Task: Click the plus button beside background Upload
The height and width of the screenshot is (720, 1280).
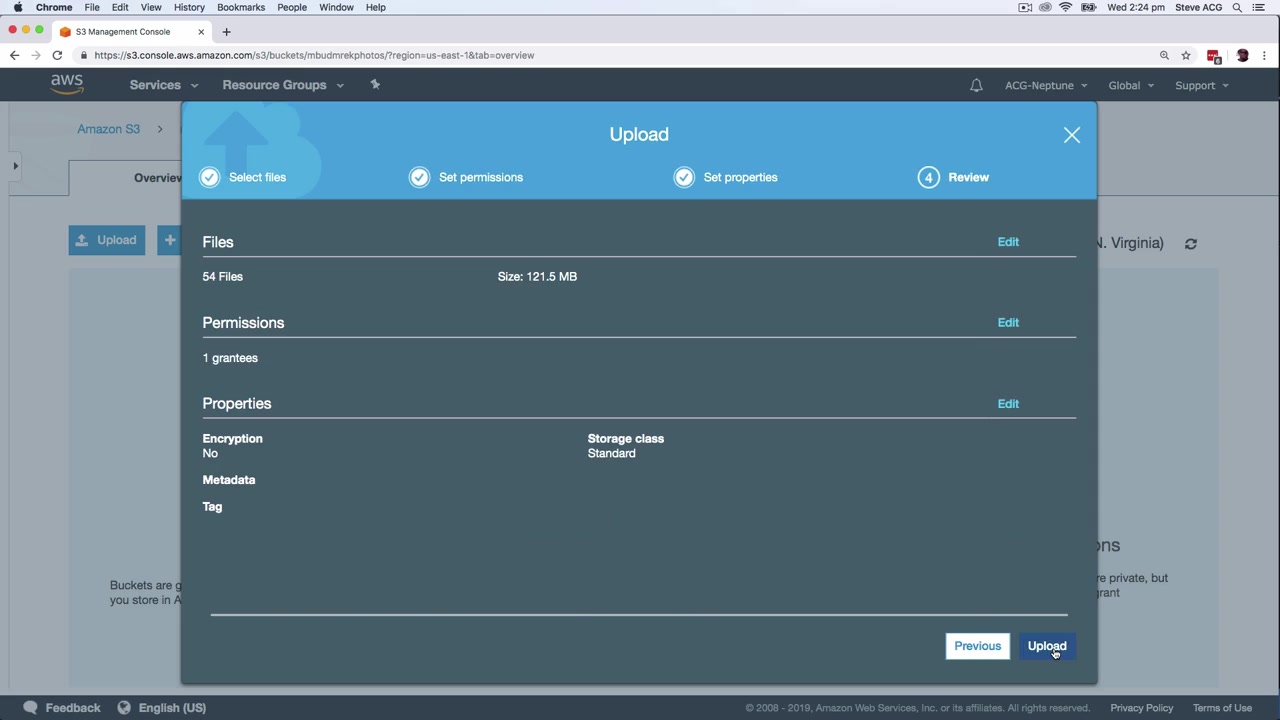Action: tap(170, 240)
